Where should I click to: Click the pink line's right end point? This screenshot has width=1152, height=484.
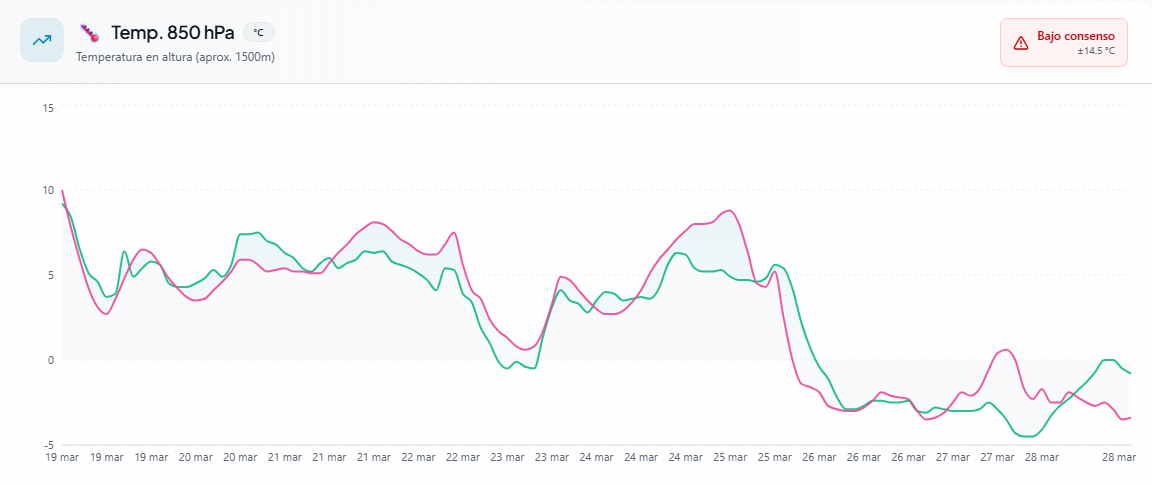click(1130, 418)
